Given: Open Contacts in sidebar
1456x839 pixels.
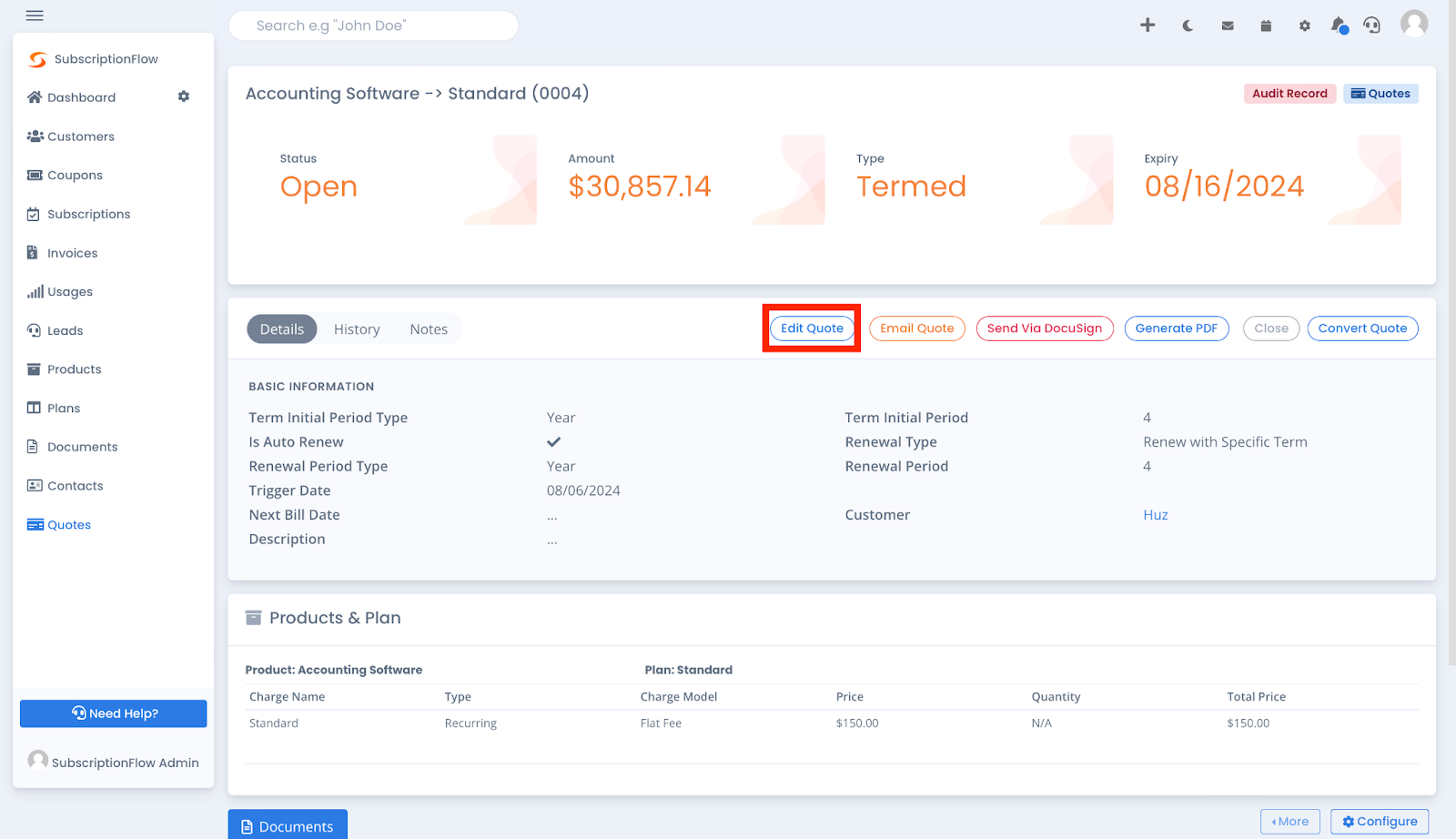Looking at the screenshot, I should point(65,486).
